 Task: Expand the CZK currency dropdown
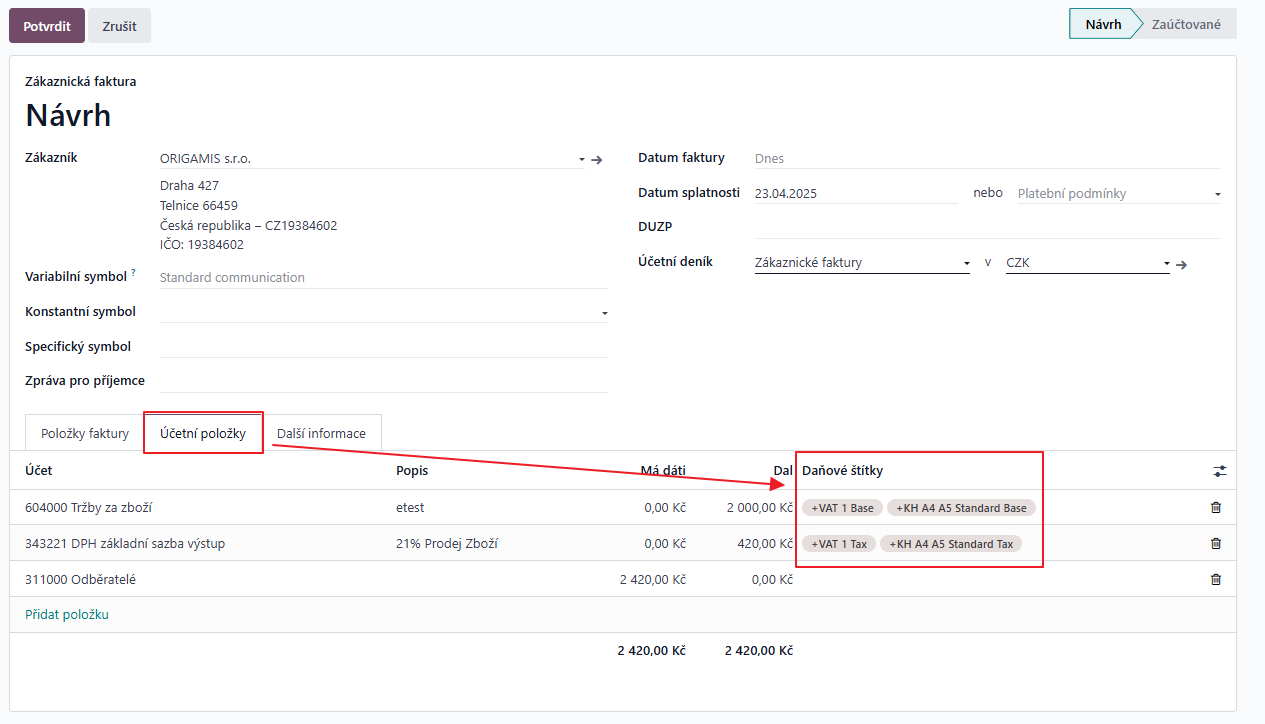(x=1166, y=264)
